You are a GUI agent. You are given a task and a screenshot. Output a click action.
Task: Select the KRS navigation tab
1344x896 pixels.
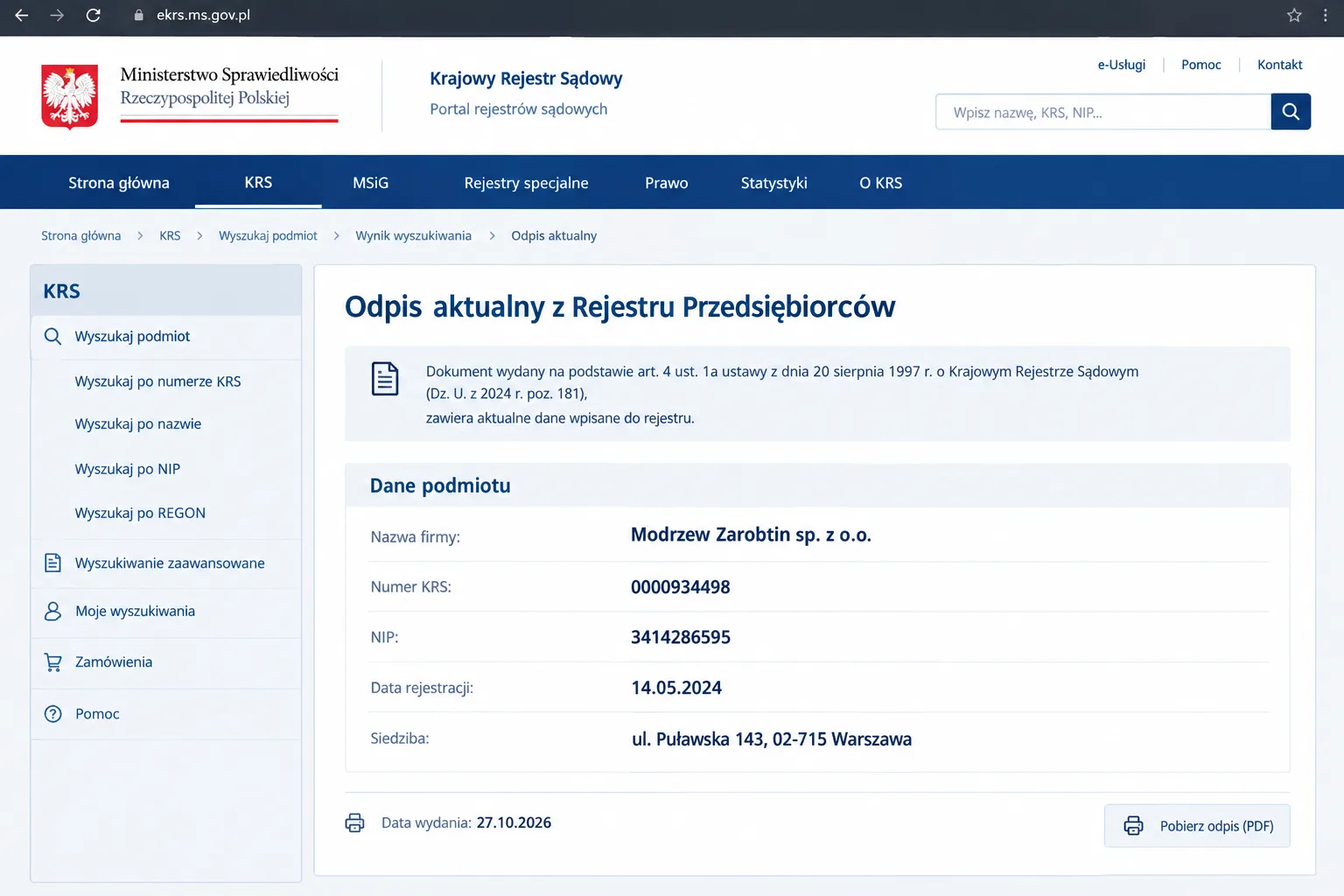coord(258,182)
